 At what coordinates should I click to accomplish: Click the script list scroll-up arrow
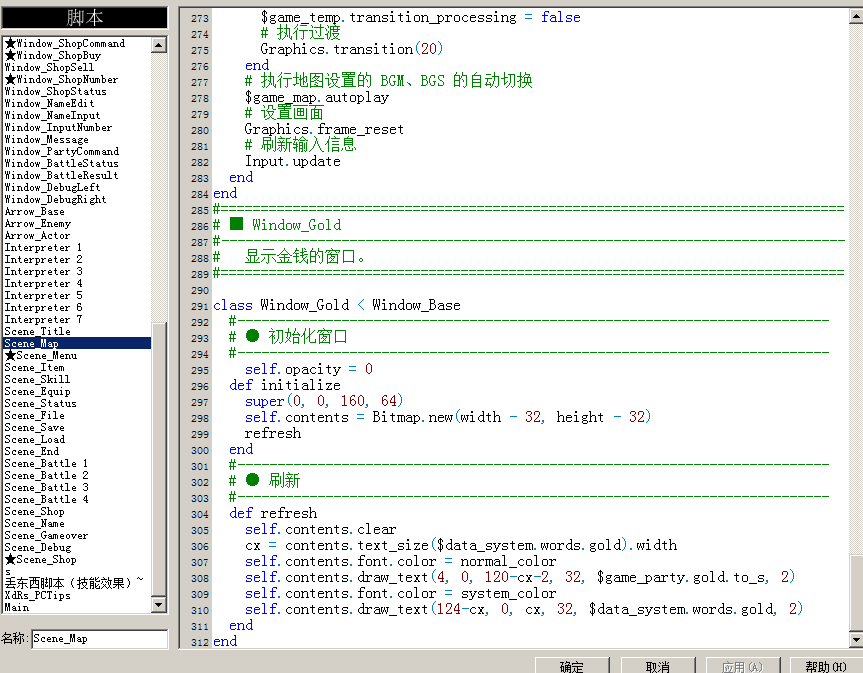pyautogui.click(x=159, y=45)
